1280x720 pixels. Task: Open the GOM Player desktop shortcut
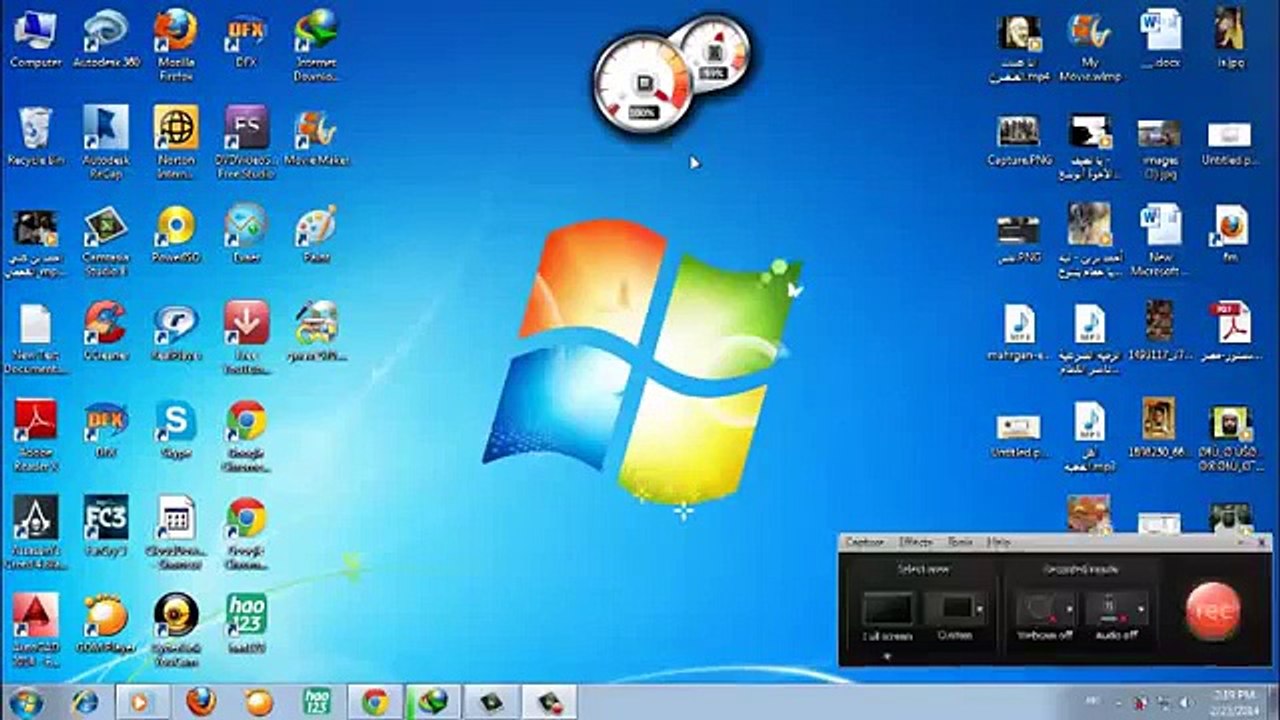point(106,625)
